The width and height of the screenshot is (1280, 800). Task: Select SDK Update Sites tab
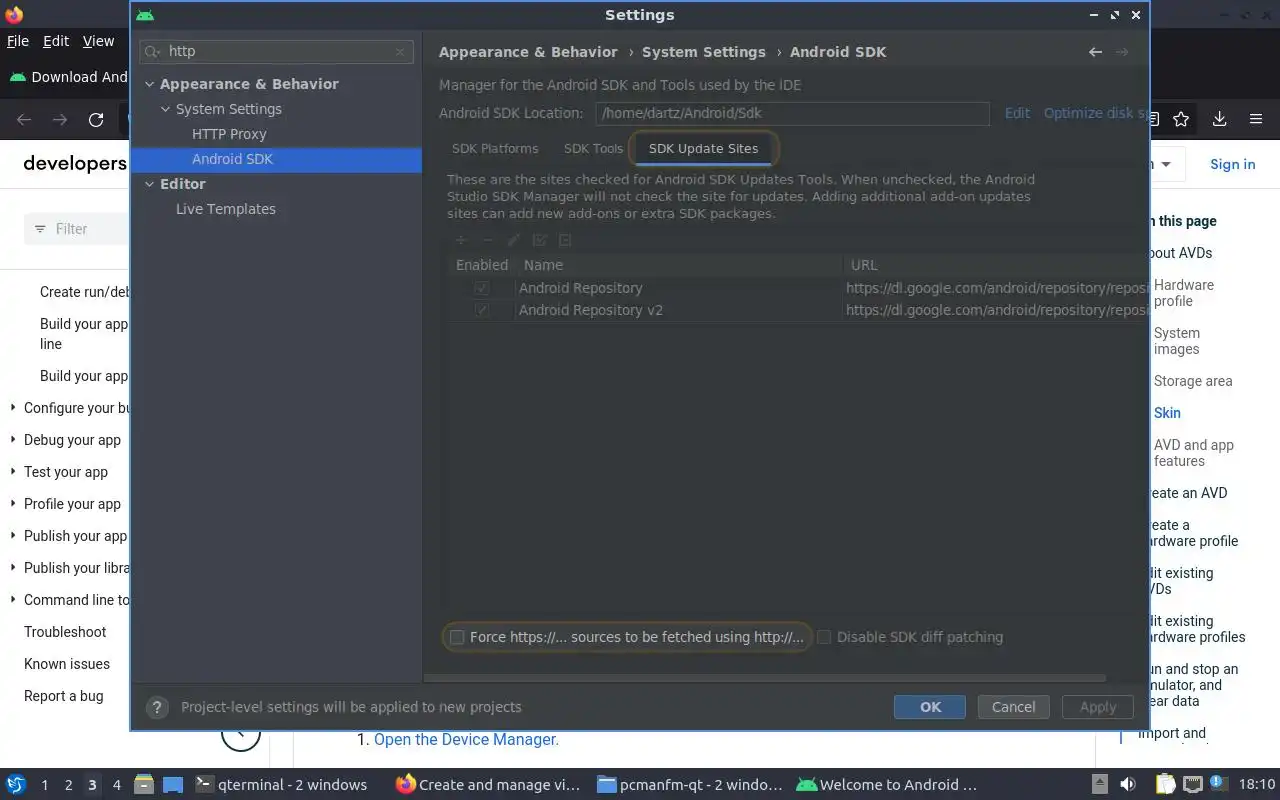(x=703, y=148)
